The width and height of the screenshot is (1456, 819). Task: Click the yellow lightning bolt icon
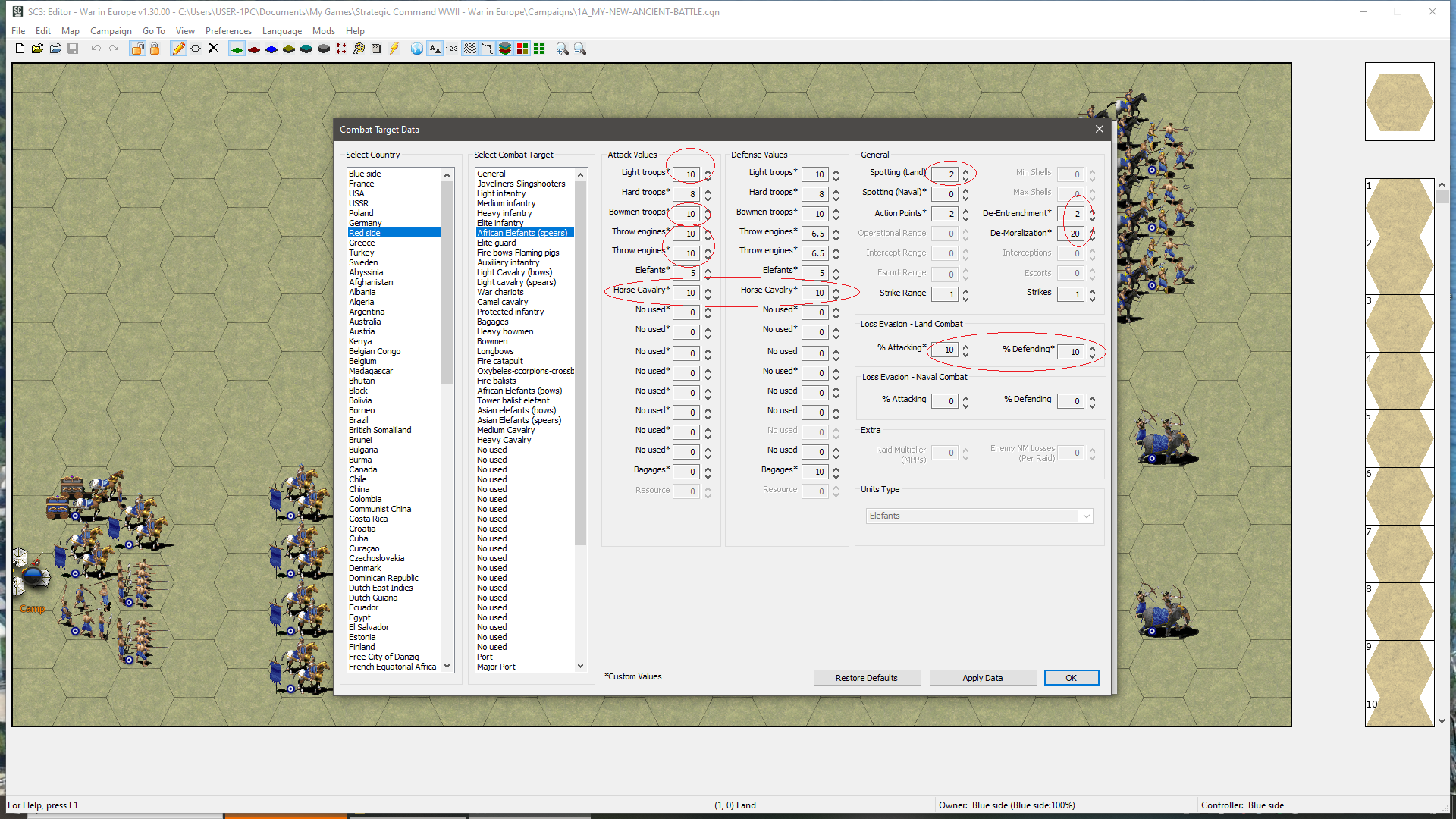click(394, 49)
